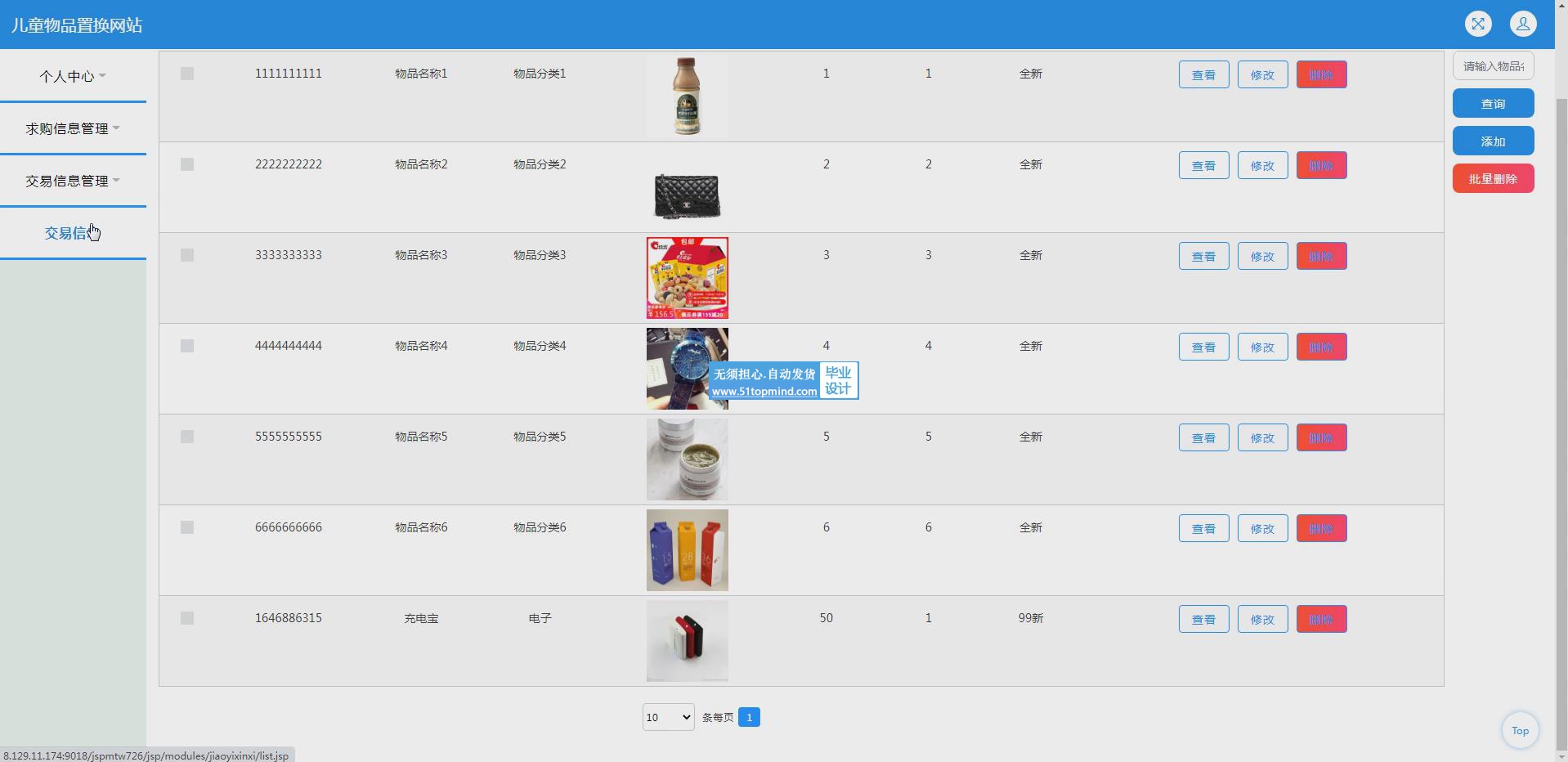Tick the checkbox for row 4444444444
Image resolution: width=1568 pixels, height=762 pixels.
(x=187, y=346)
